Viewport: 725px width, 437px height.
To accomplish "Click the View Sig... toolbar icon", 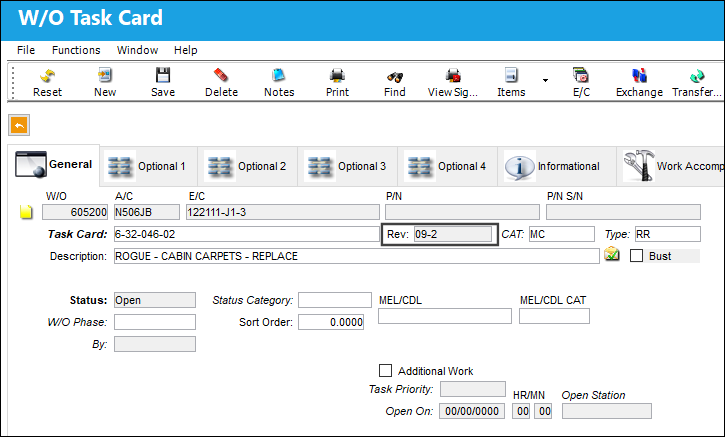I will pos(453,76).
